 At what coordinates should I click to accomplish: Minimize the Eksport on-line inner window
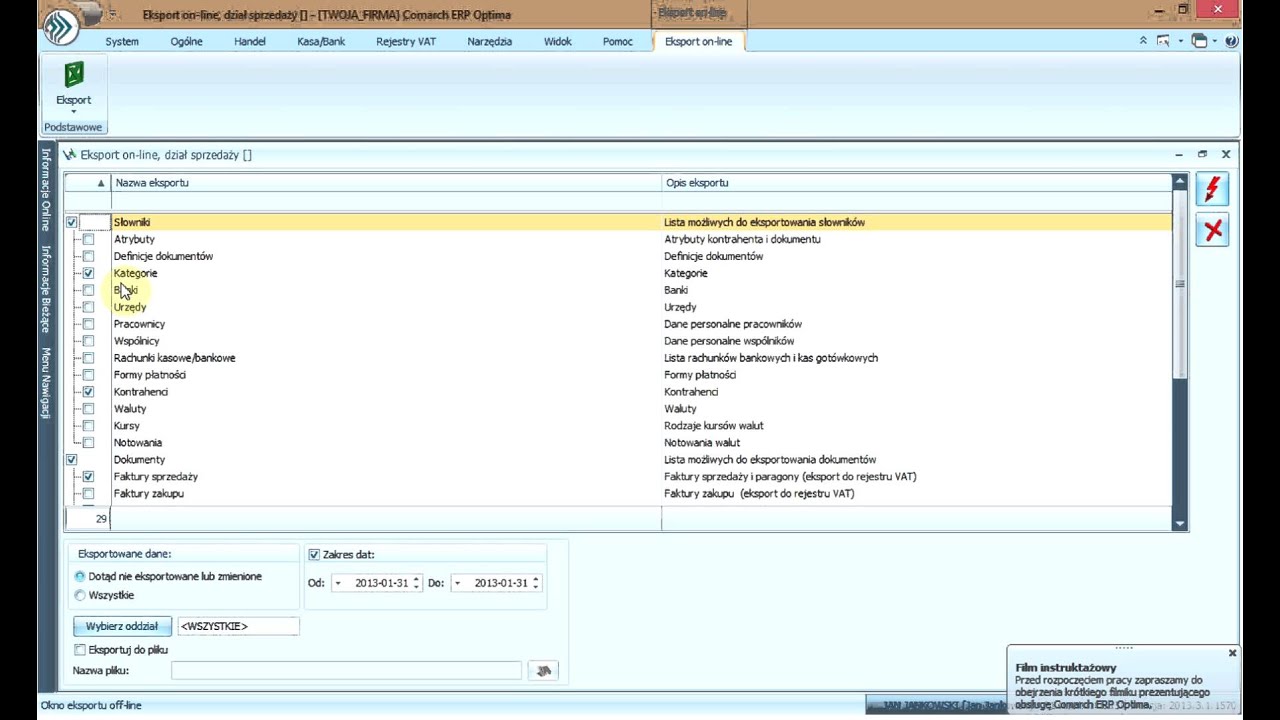coord(1179,155)
